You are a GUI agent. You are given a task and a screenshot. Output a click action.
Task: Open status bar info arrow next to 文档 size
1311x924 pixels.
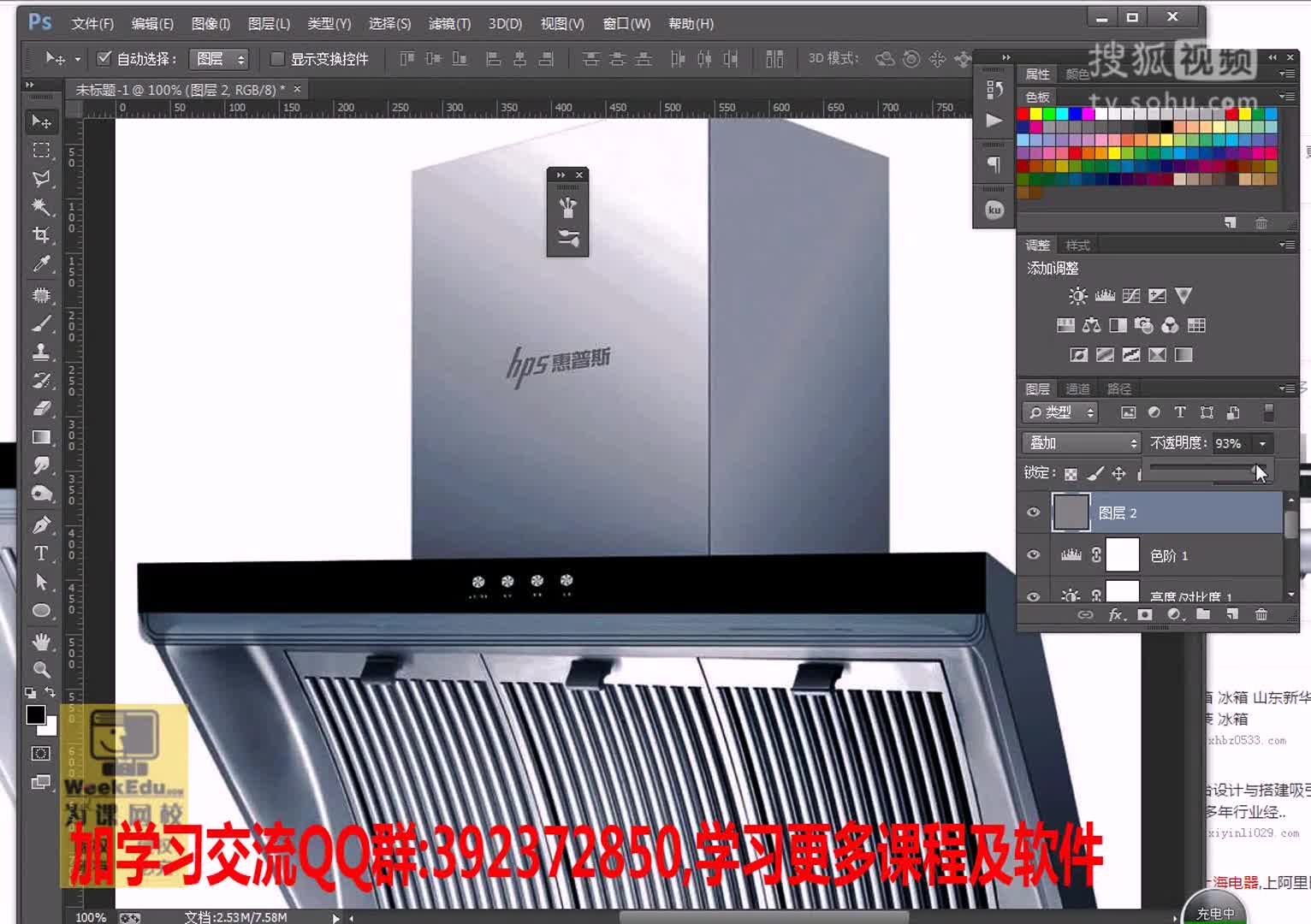coord(335,917)
